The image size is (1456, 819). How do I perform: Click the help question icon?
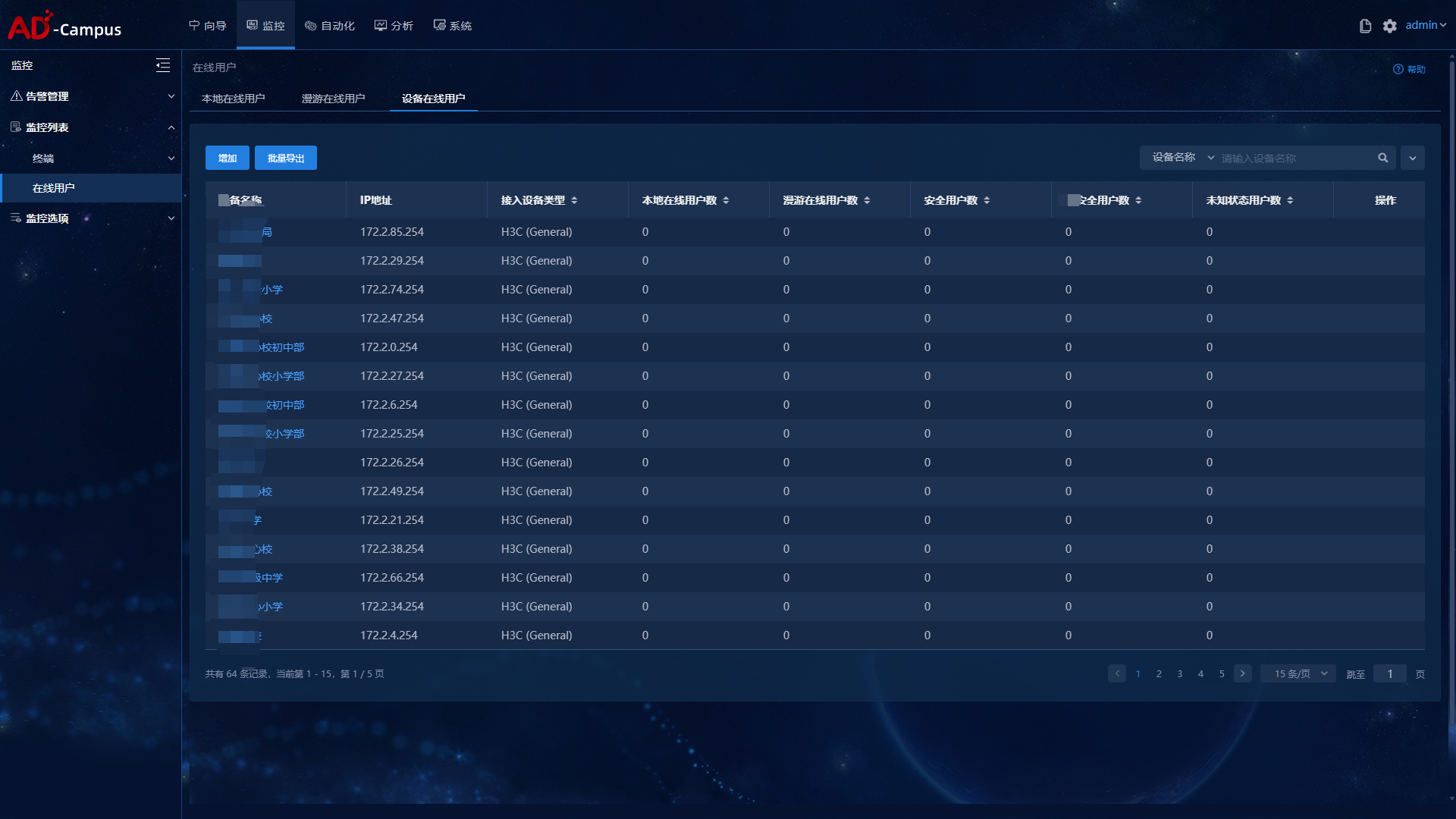[1398, 69]
